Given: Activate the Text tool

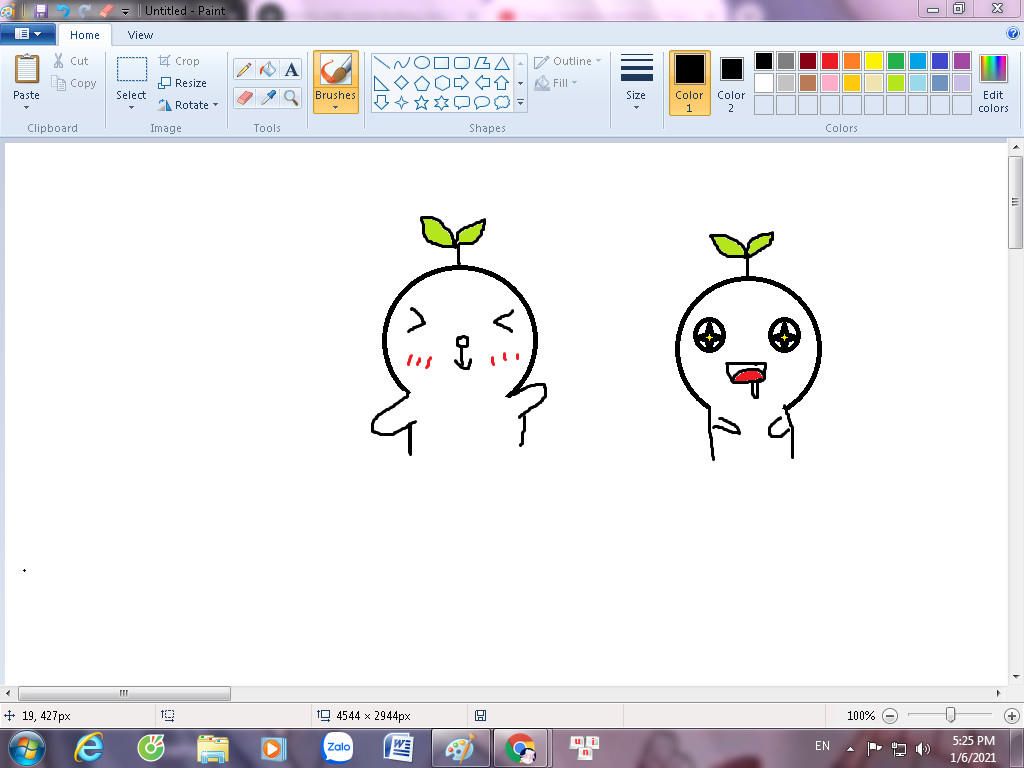Looking at the screenshot, I should [x=291, y=69].
